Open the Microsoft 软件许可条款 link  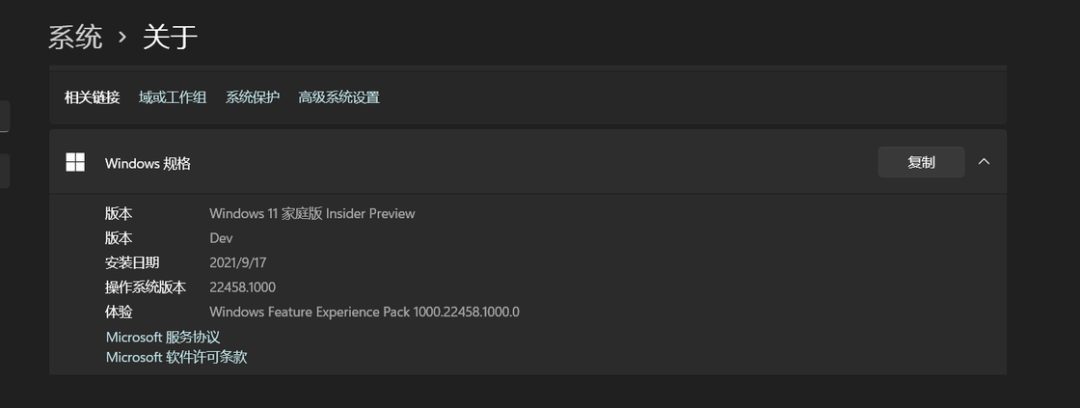tap(176, 357)
